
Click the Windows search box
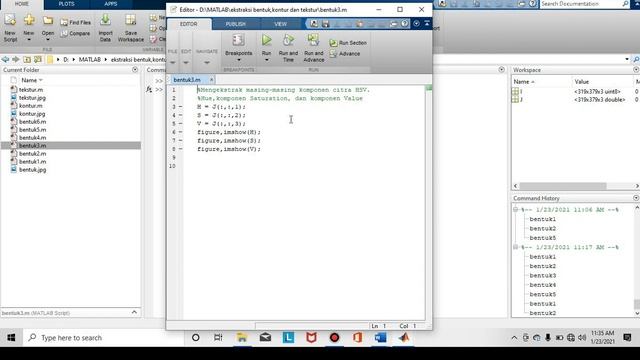coord(103,338)
